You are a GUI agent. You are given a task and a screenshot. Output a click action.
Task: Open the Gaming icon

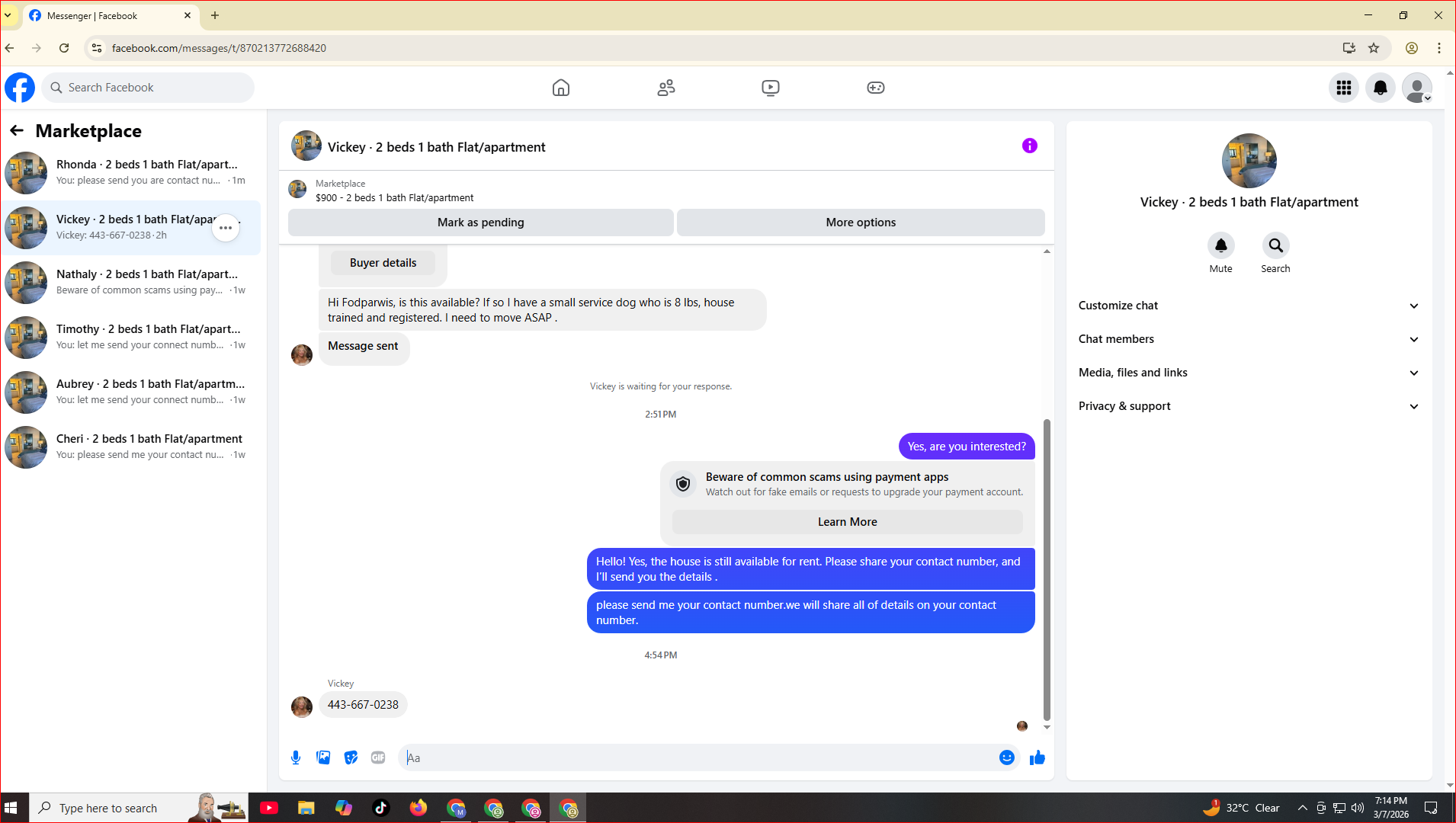tap(876, 88)
